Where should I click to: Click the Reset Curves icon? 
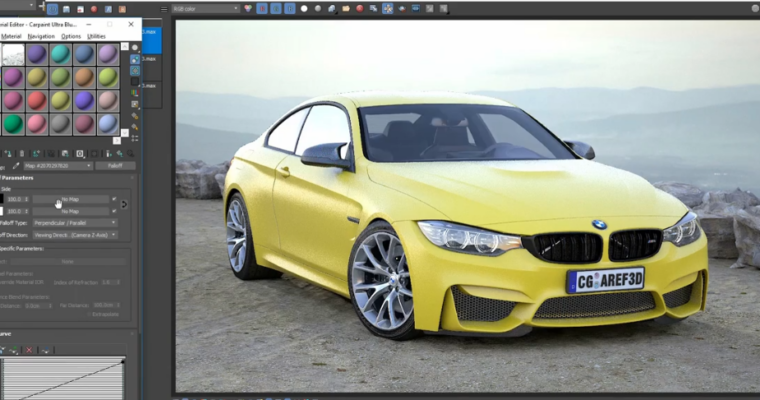46,350
